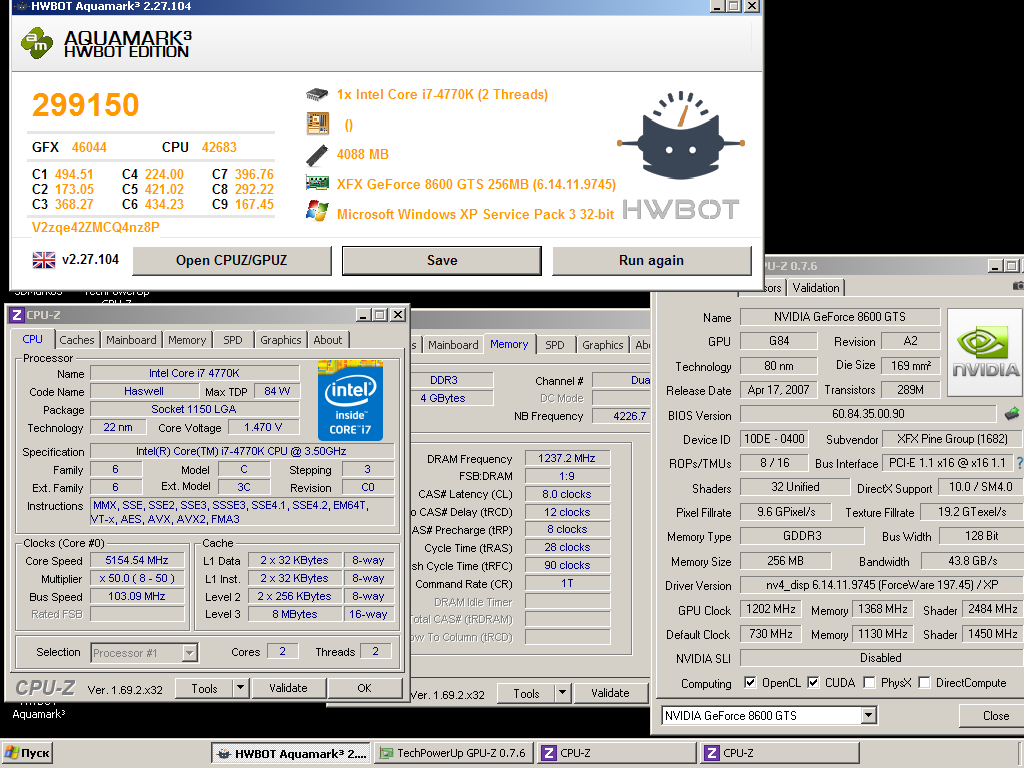Click the Save button in Aquamark
The image size is (1024, 768).
click(x=442, y=261)
